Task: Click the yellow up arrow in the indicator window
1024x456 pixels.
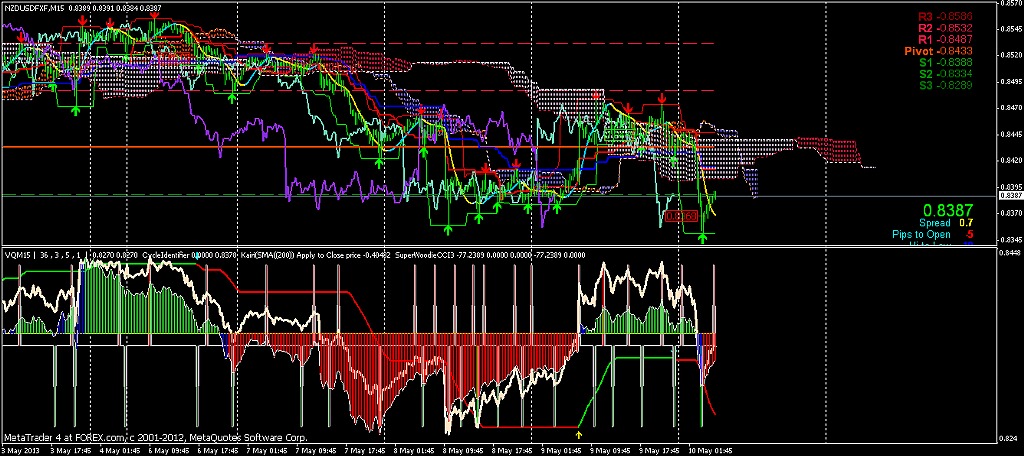Action: tap(578, 432)
